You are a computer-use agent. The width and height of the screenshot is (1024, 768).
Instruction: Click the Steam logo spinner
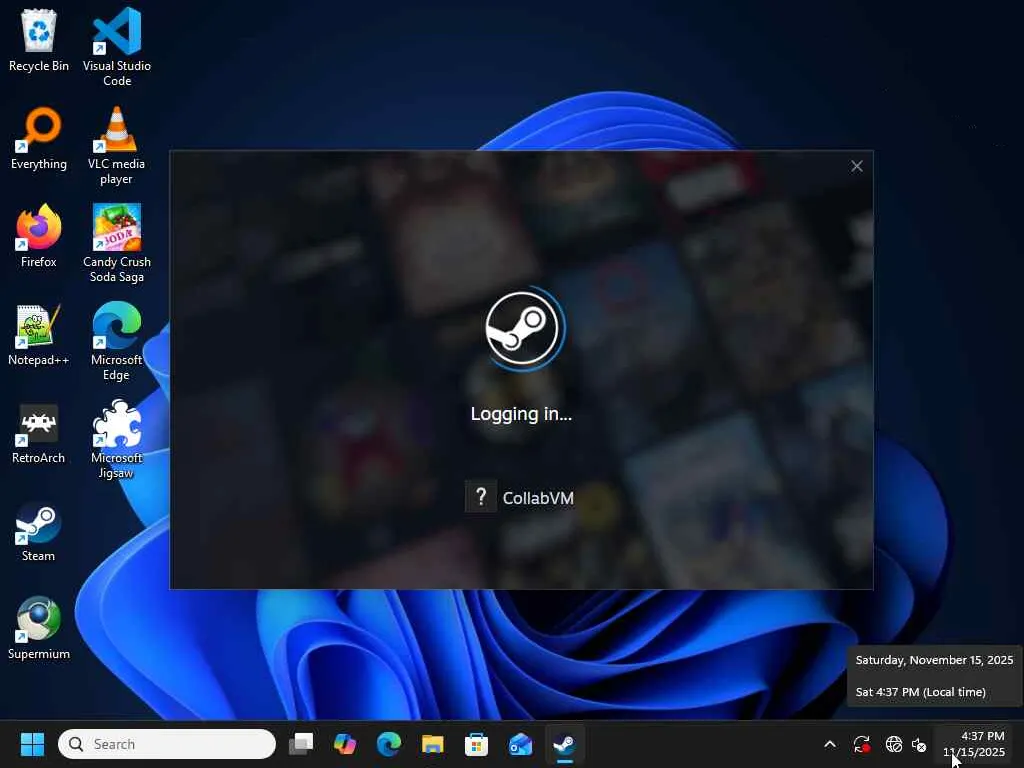tap(522, 328)
